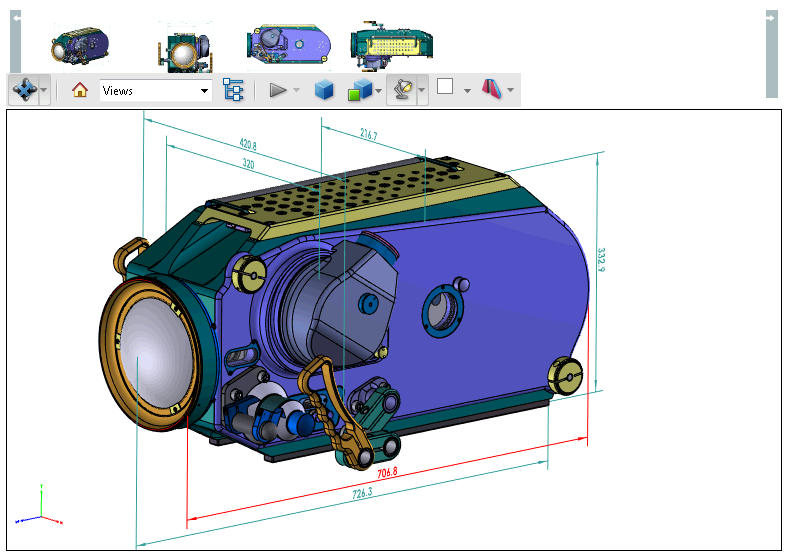Toggle the lighting lamp button
The width and height of the screenshot is (789, 555).
click(402, 90)
